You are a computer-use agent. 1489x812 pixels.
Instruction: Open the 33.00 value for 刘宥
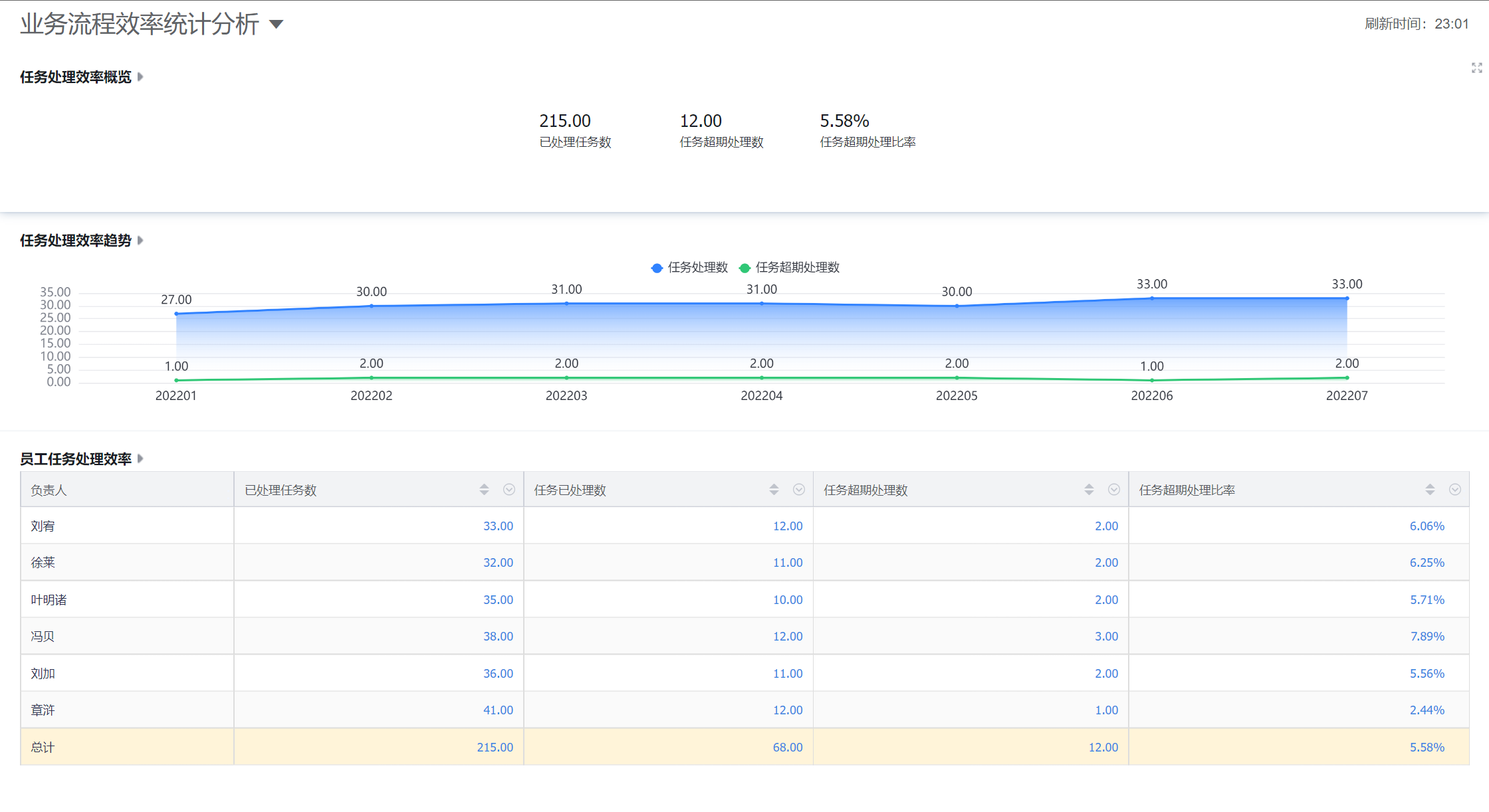pyautogui.click(x=498, y=526)
